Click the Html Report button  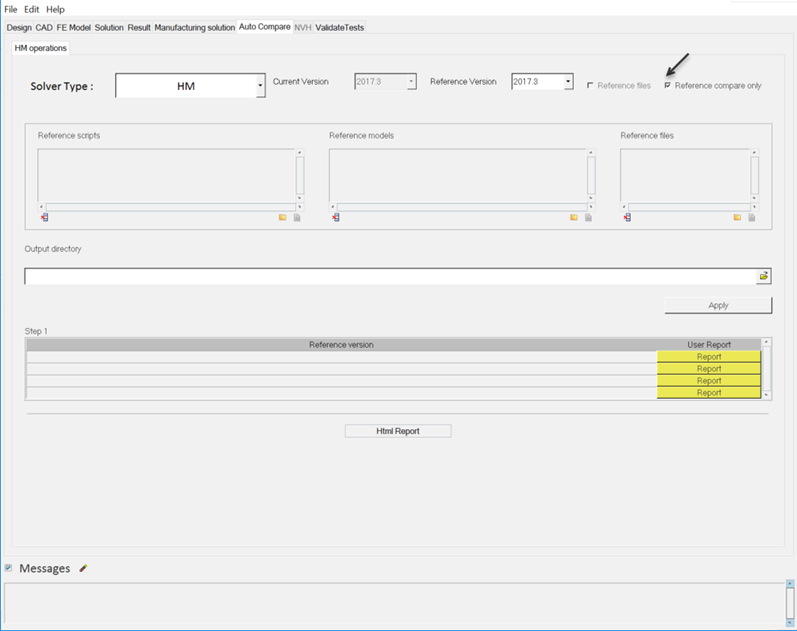coord(397,431)
